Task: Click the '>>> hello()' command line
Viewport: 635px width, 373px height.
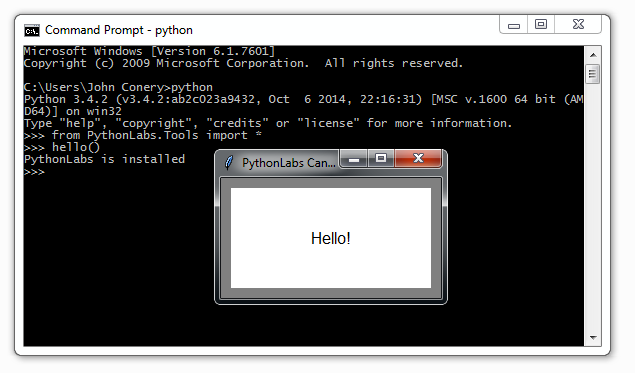Action: [x=62, y=147]
